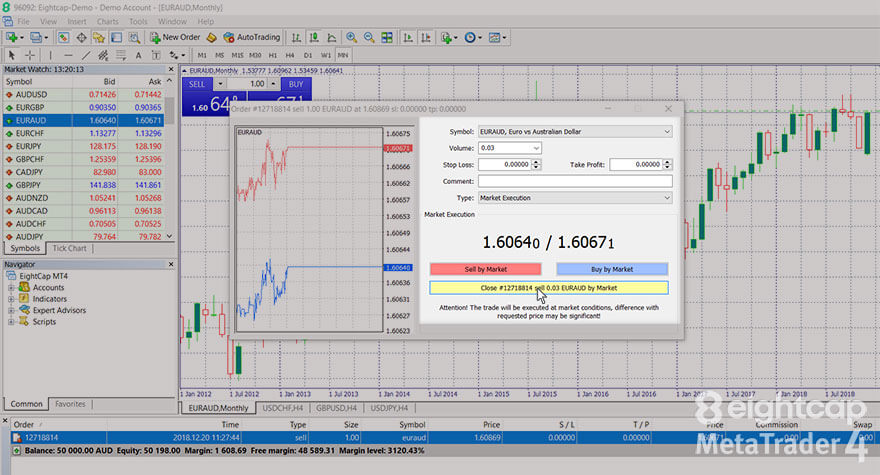Select the MN monthly timeframe
The height and width of the screenshot is (475, 880).
(x=343, y=55)
